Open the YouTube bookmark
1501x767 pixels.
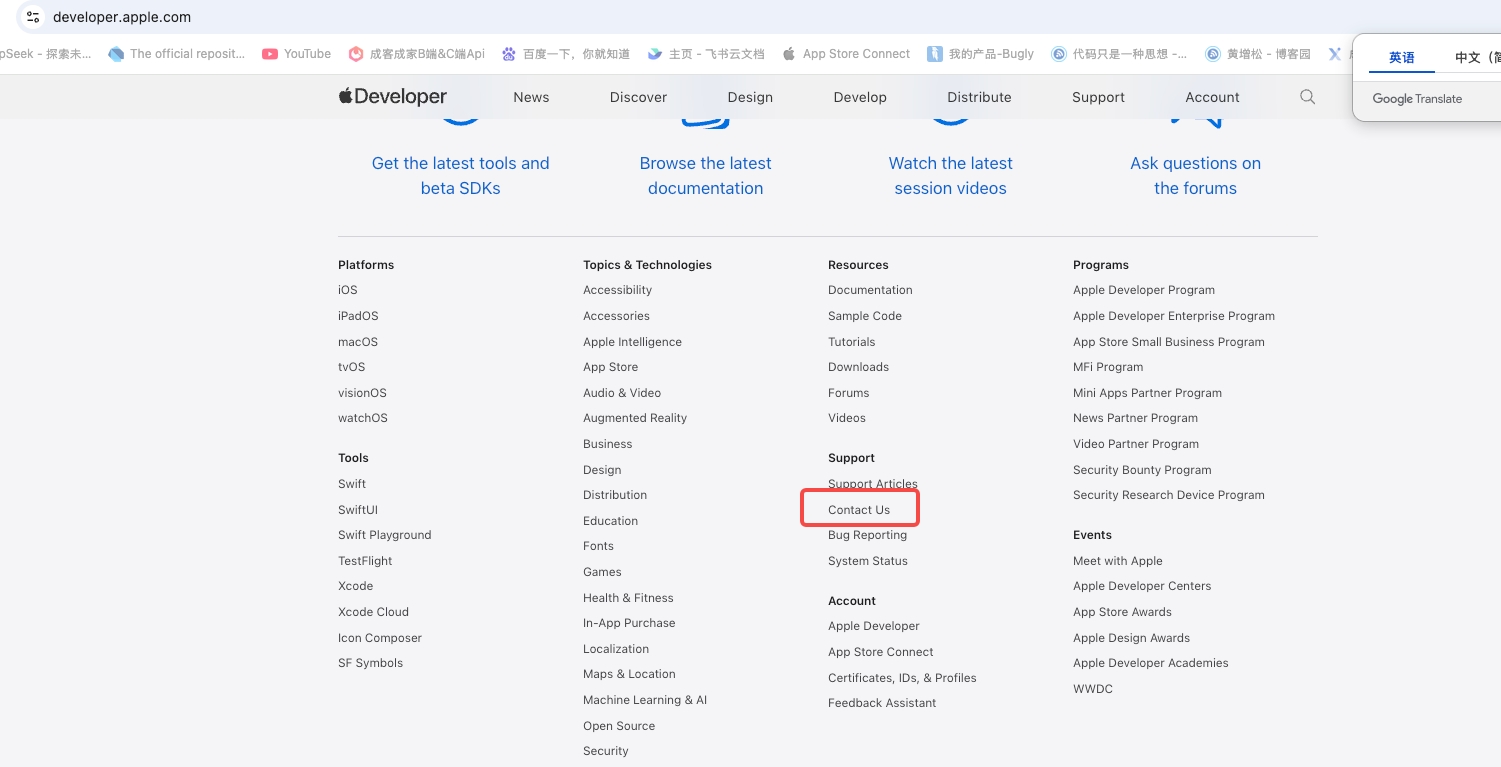(296, 54)
